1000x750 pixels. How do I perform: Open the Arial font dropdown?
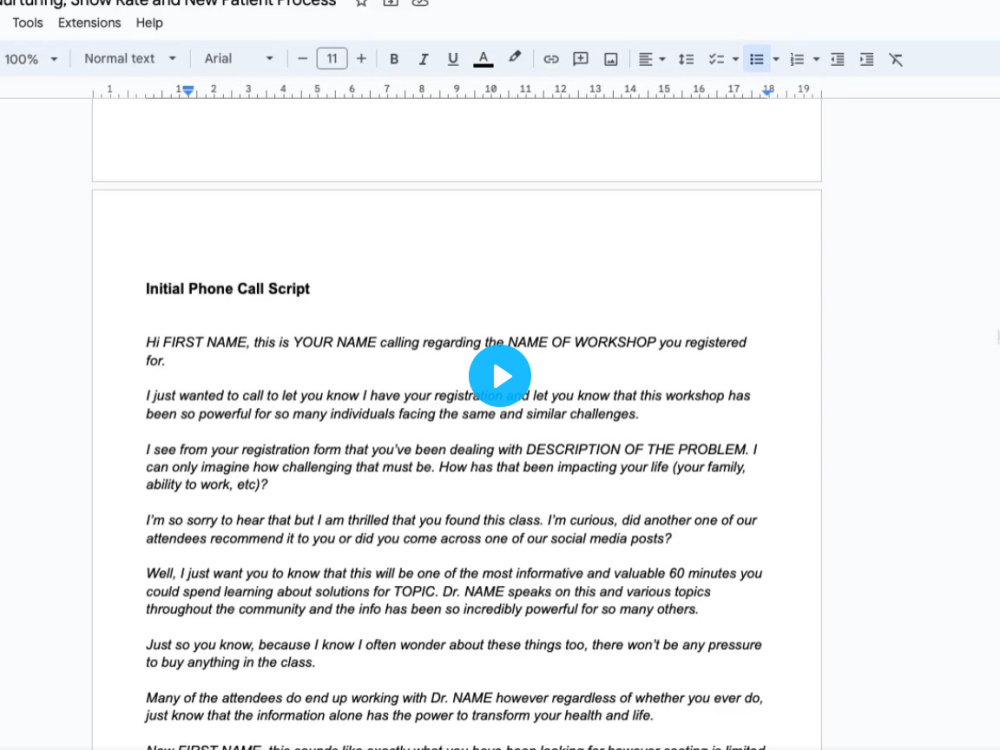239,59
